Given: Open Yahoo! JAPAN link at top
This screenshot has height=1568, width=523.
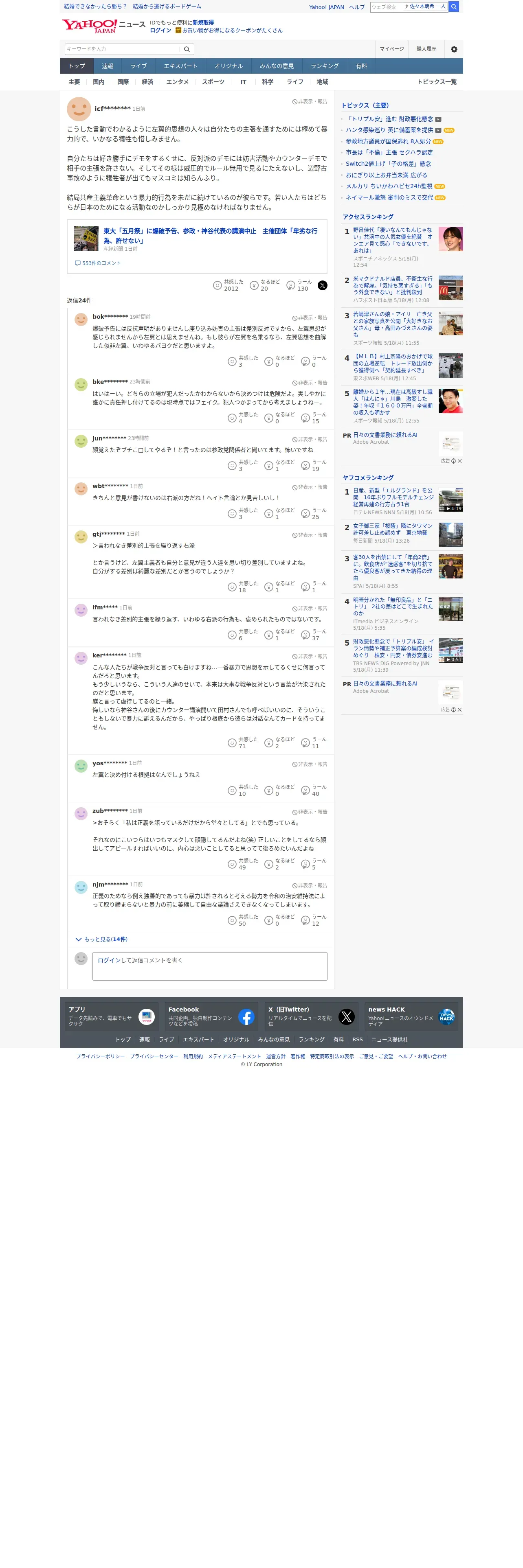Looking at the screenshot, I should tap(326, 7).
